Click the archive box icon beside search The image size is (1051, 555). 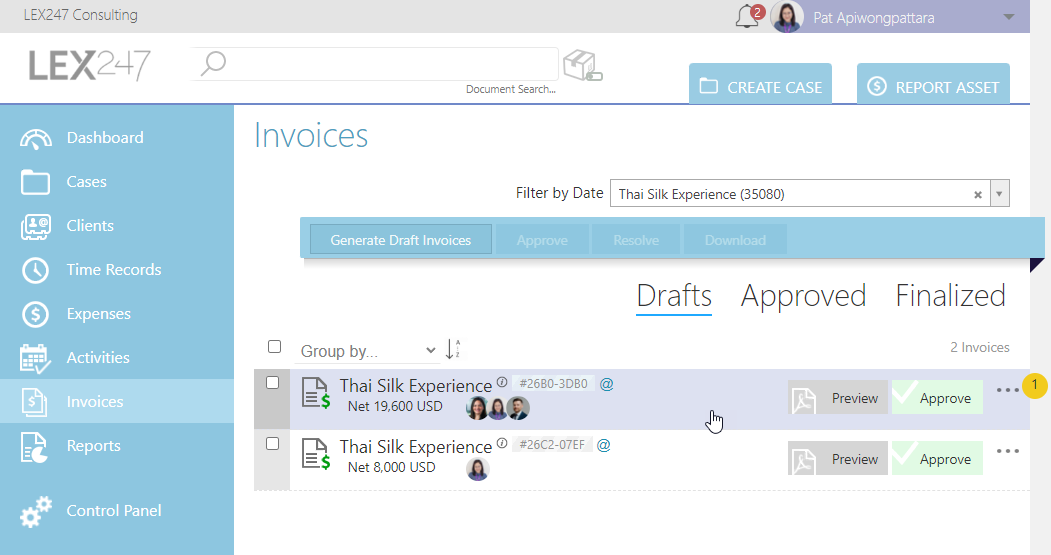click(x=582, y=66)
